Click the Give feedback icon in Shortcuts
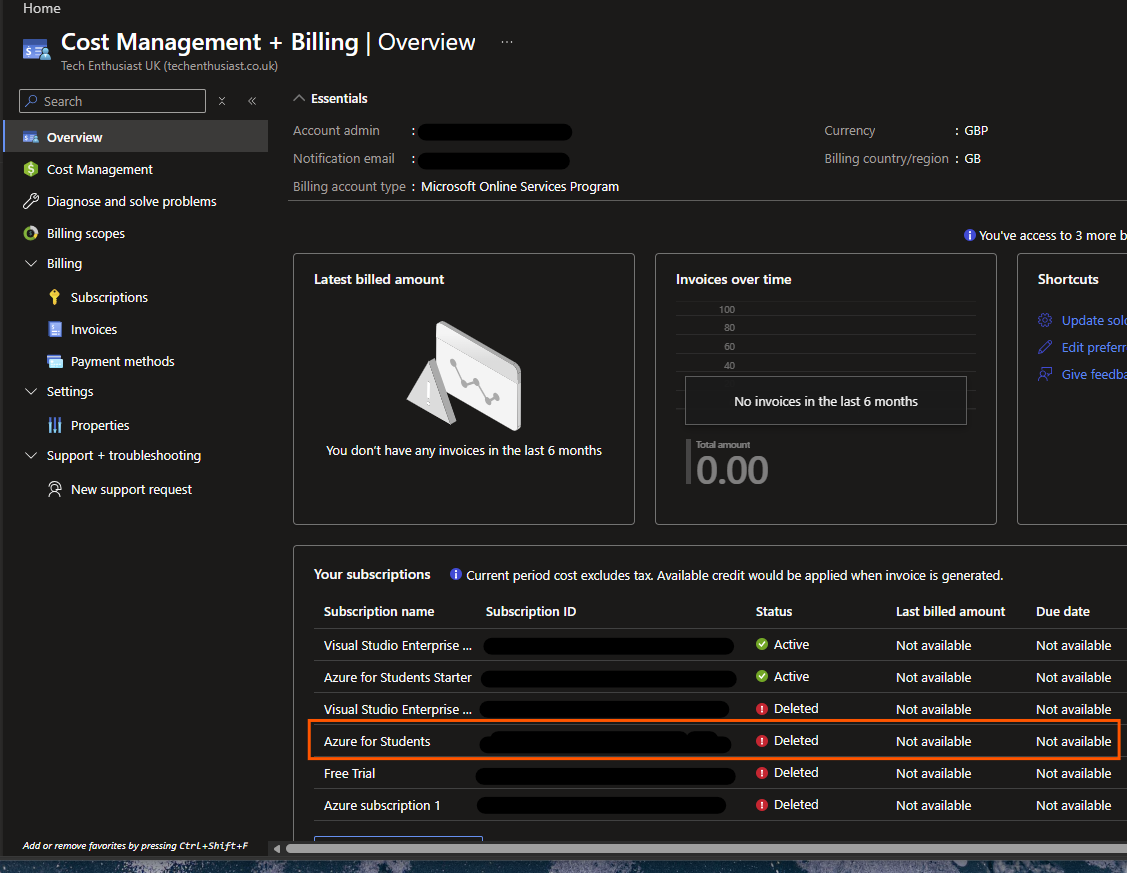The image size is (1127, 873). [1045, 374]
